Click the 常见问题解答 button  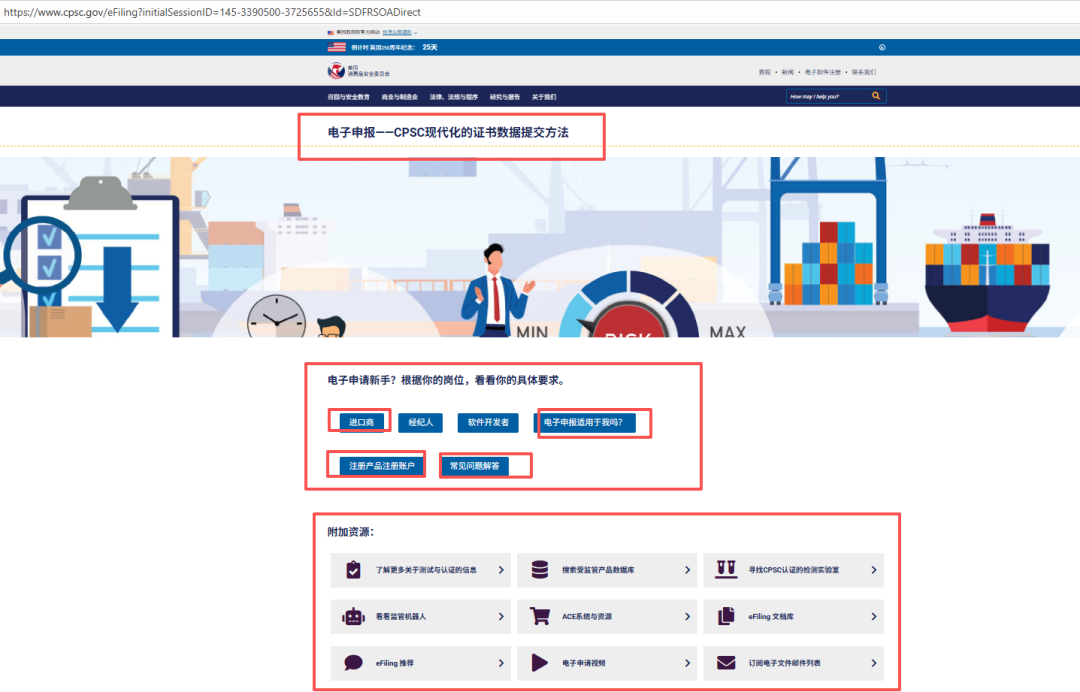click(475, 466)
